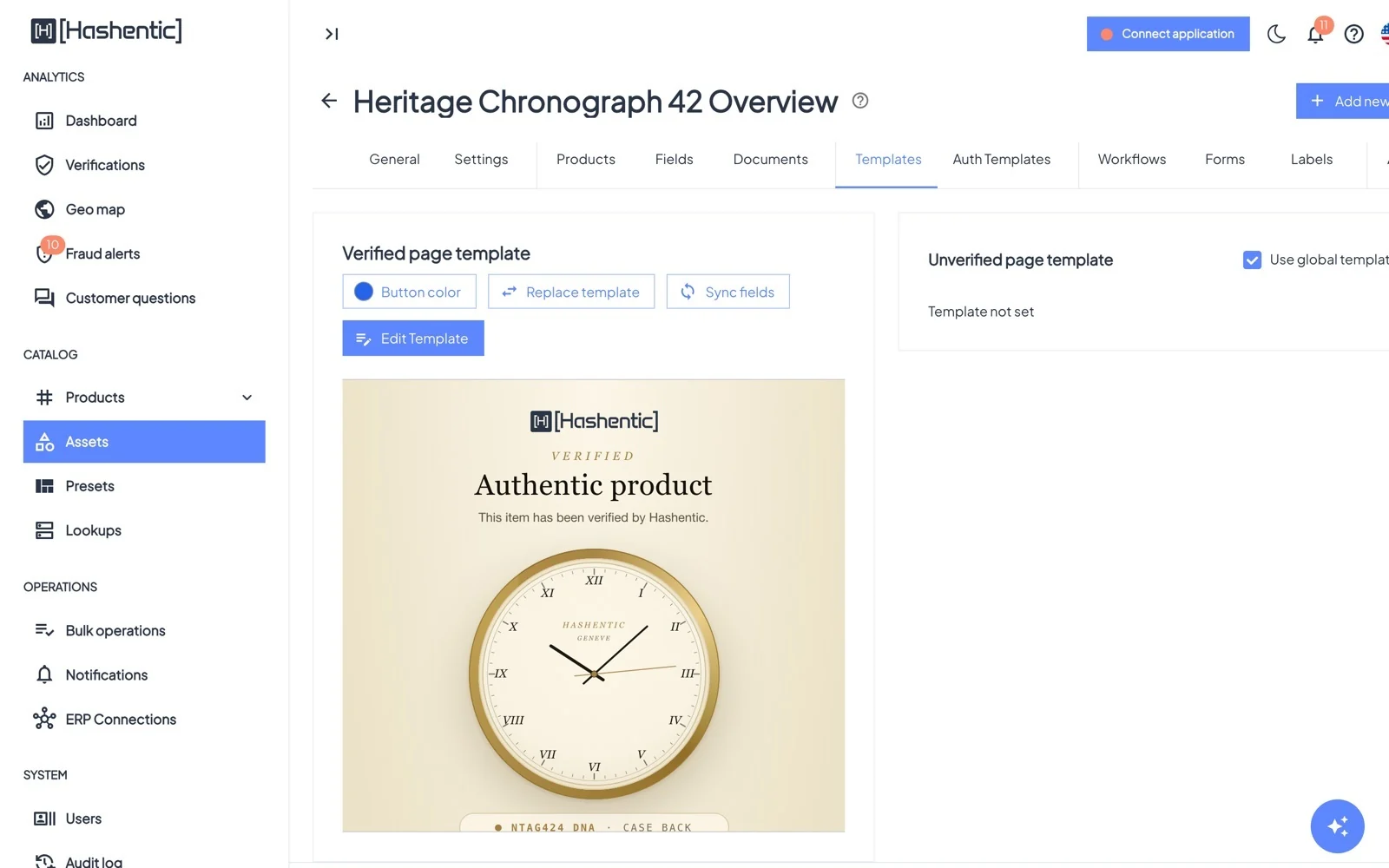The height and width of the screenshot is (868, 1389).
Task: Expand the Products catalog chevron
Action: pos(247,398)
